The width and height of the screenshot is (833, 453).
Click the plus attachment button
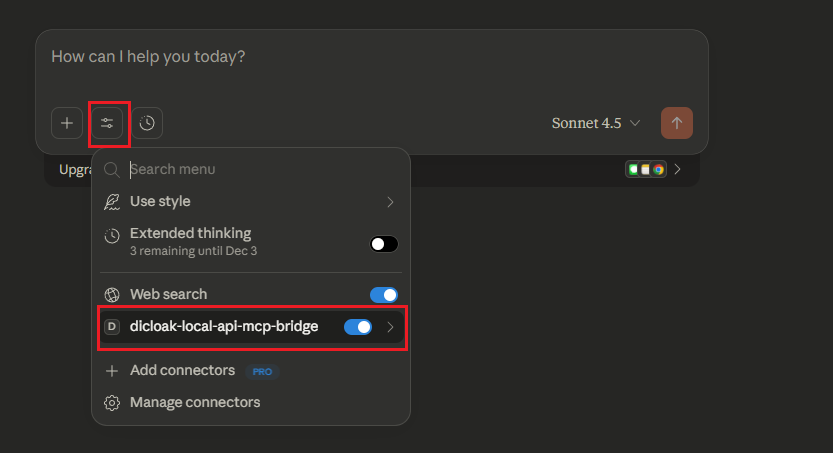[x=67, y=123]
